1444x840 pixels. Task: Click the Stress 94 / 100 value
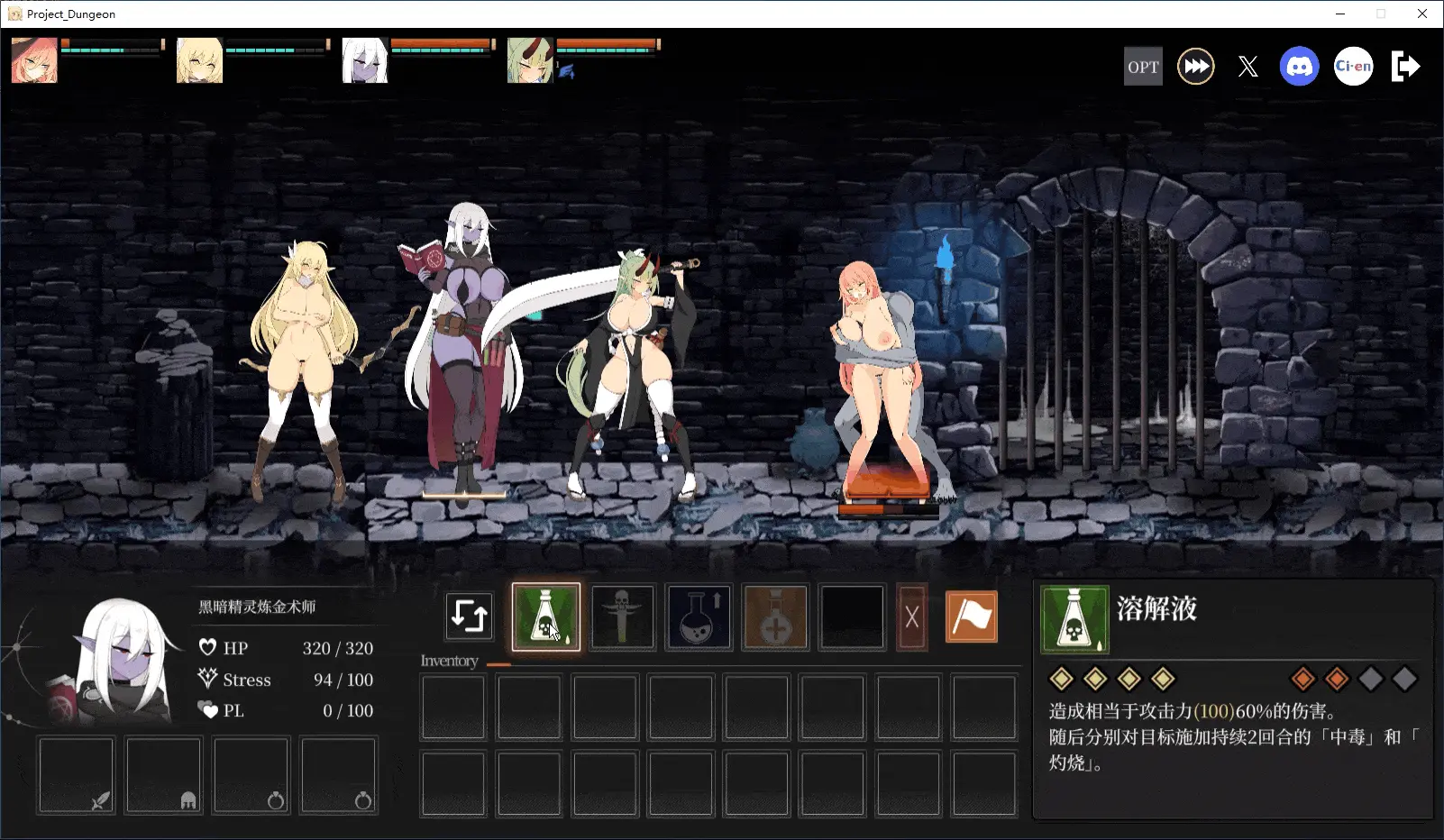point(343,680)
